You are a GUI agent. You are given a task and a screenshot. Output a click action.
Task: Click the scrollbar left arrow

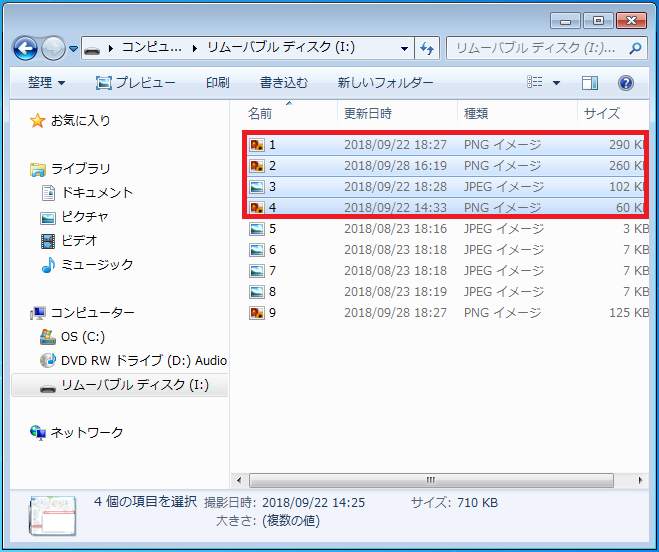point(239,480)
